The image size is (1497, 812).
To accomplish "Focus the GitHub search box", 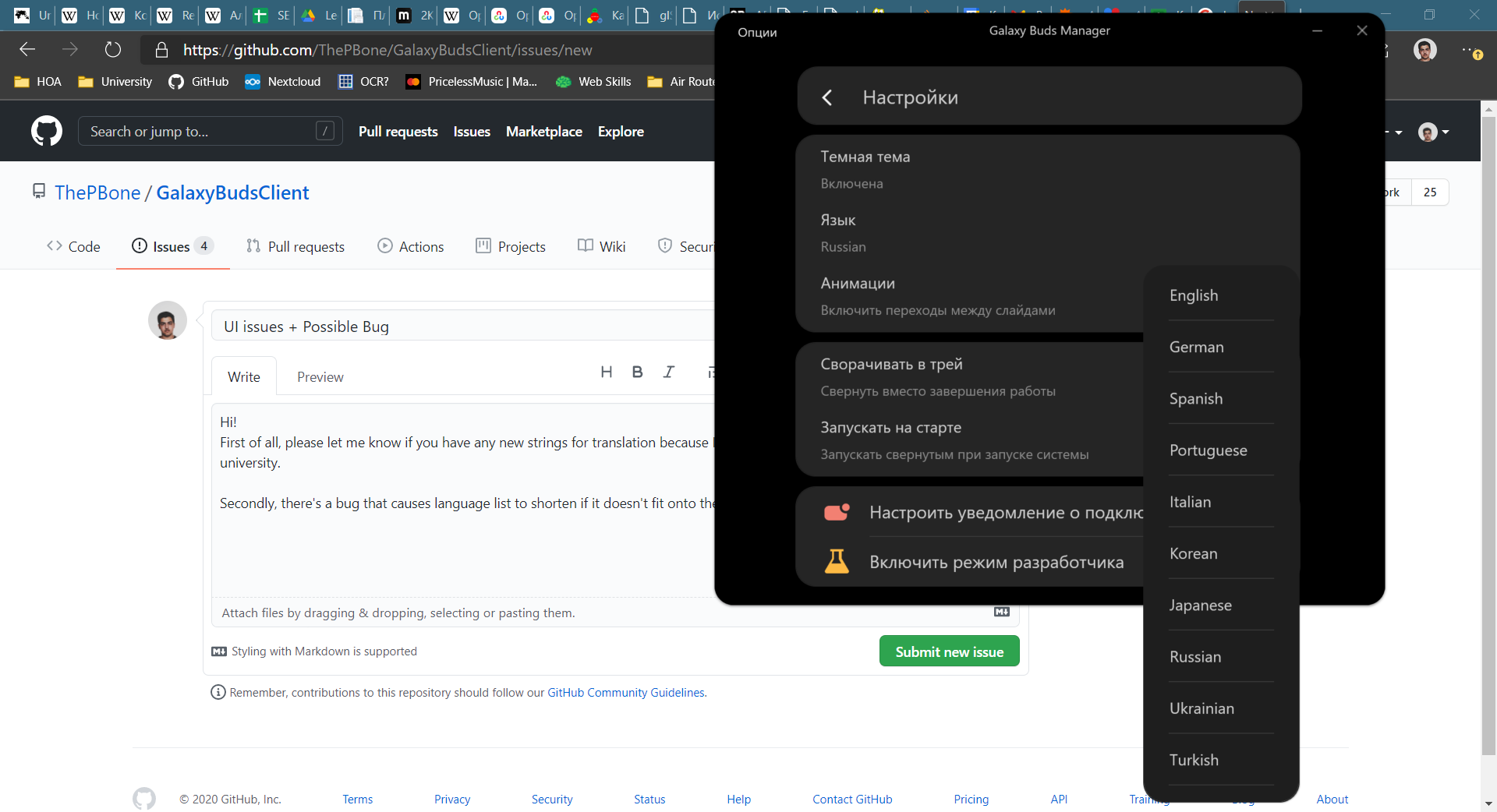I will pos(210,131).
